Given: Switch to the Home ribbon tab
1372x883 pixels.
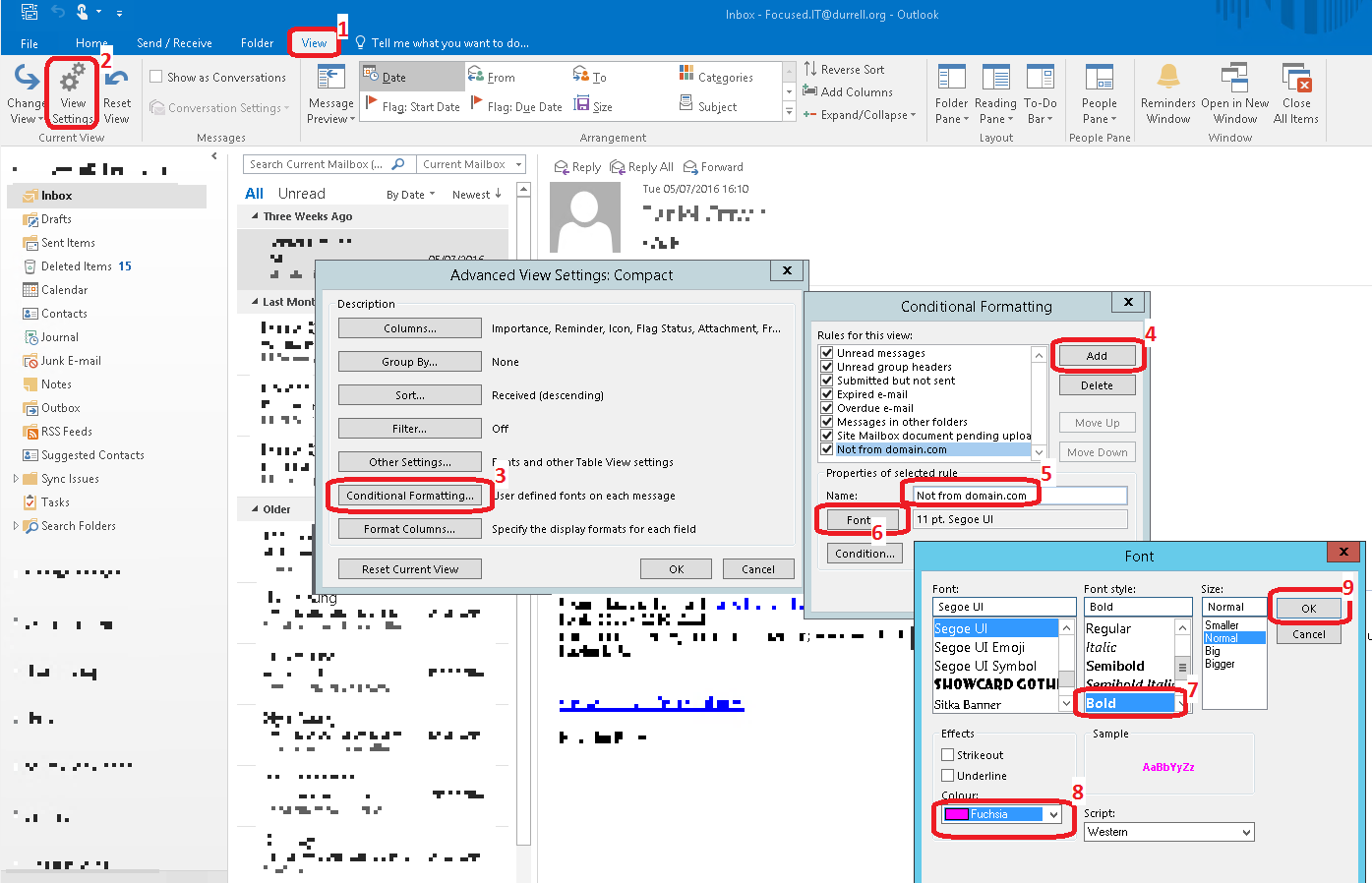Looking at the screenshot, I should click(91, 43).
